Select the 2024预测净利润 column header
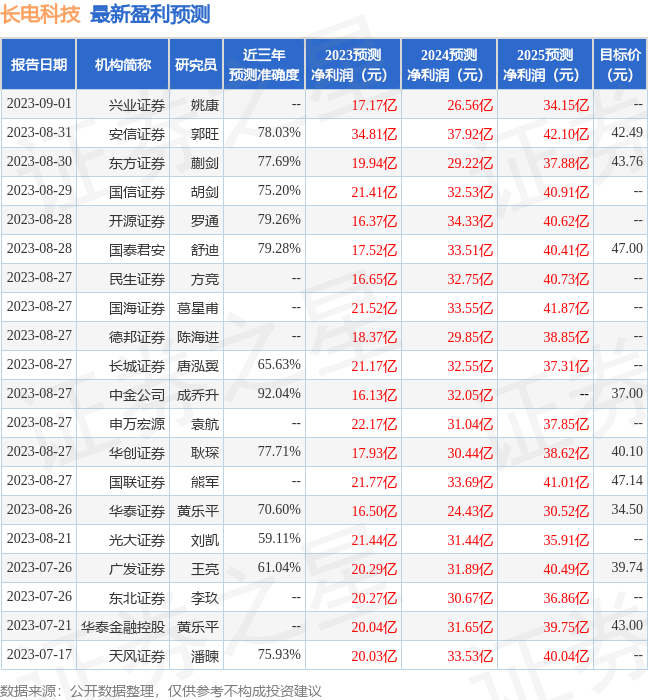Image resolution: width=648 pixels, height=700 pixels. point(449,65)
